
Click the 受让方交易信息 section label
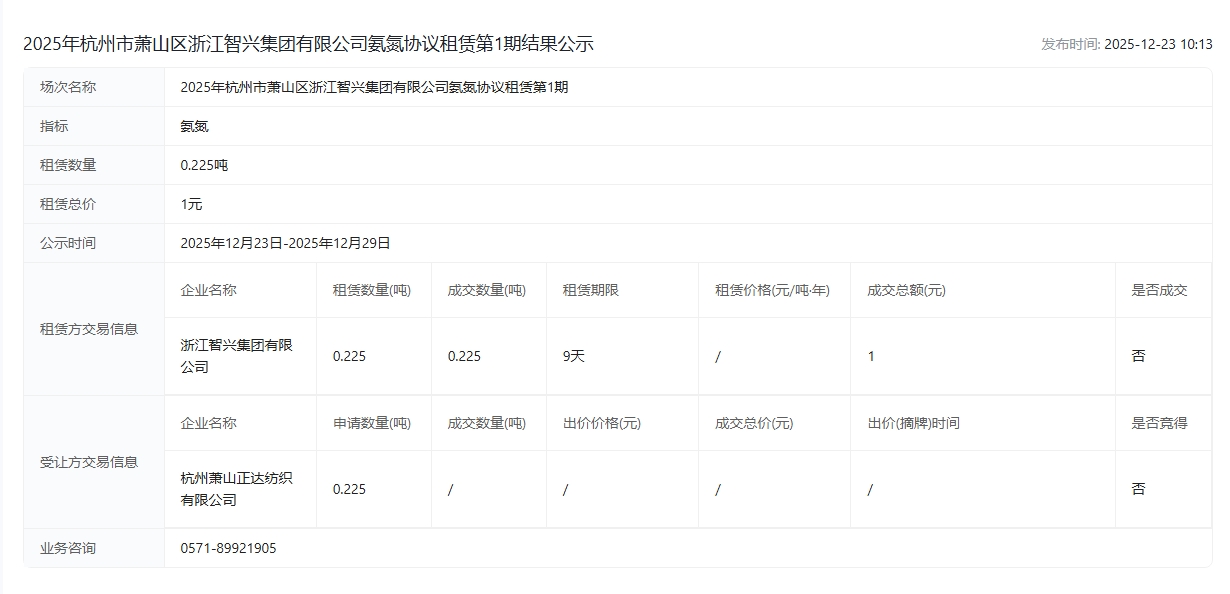pyautogui.click(x=89, y=462)
